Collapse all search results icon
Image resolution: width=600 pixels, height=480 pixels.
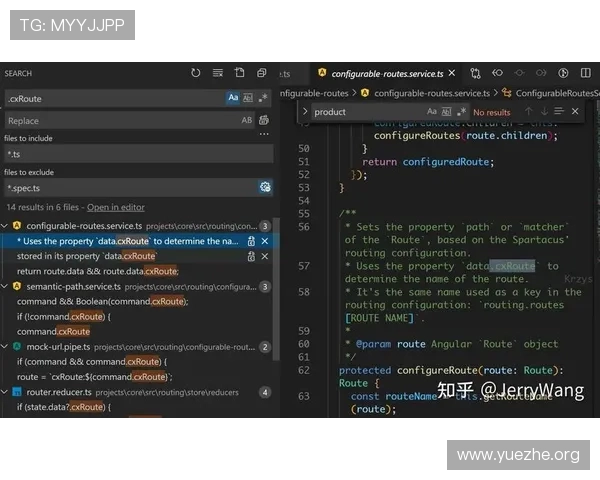pyautogui.click(x=262, y=73)
